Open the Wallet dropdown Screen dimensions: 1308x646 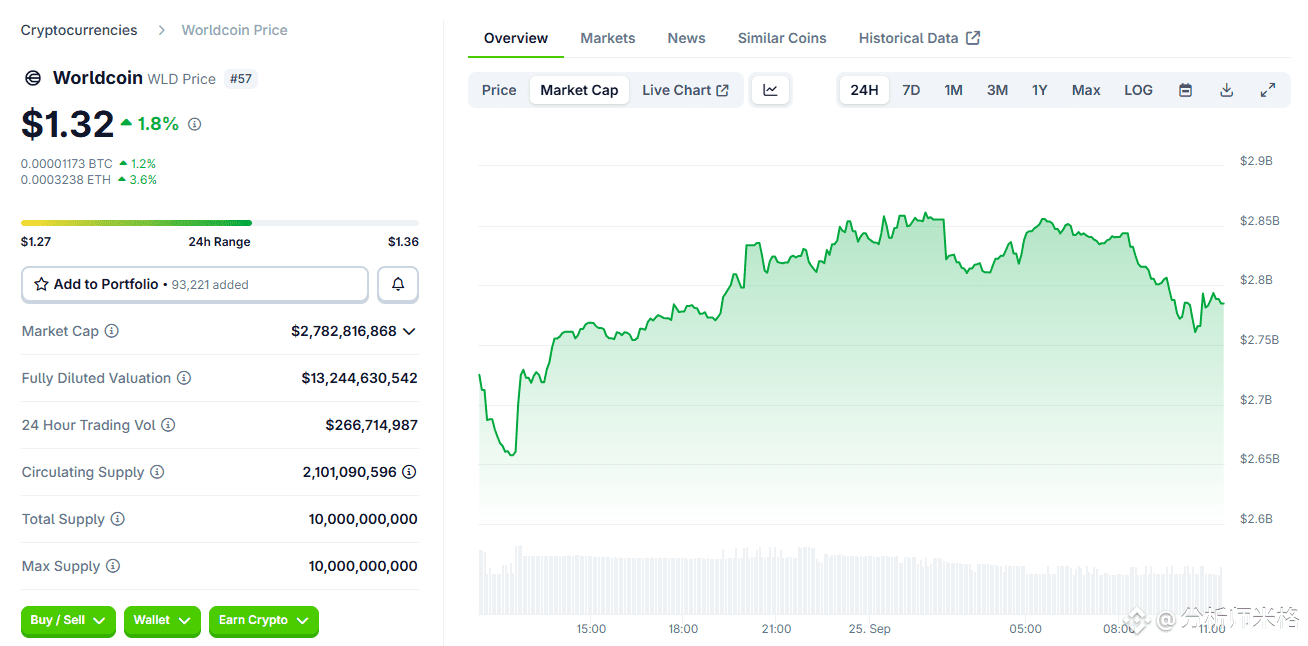pyautogui.click(x=162, y=621)
